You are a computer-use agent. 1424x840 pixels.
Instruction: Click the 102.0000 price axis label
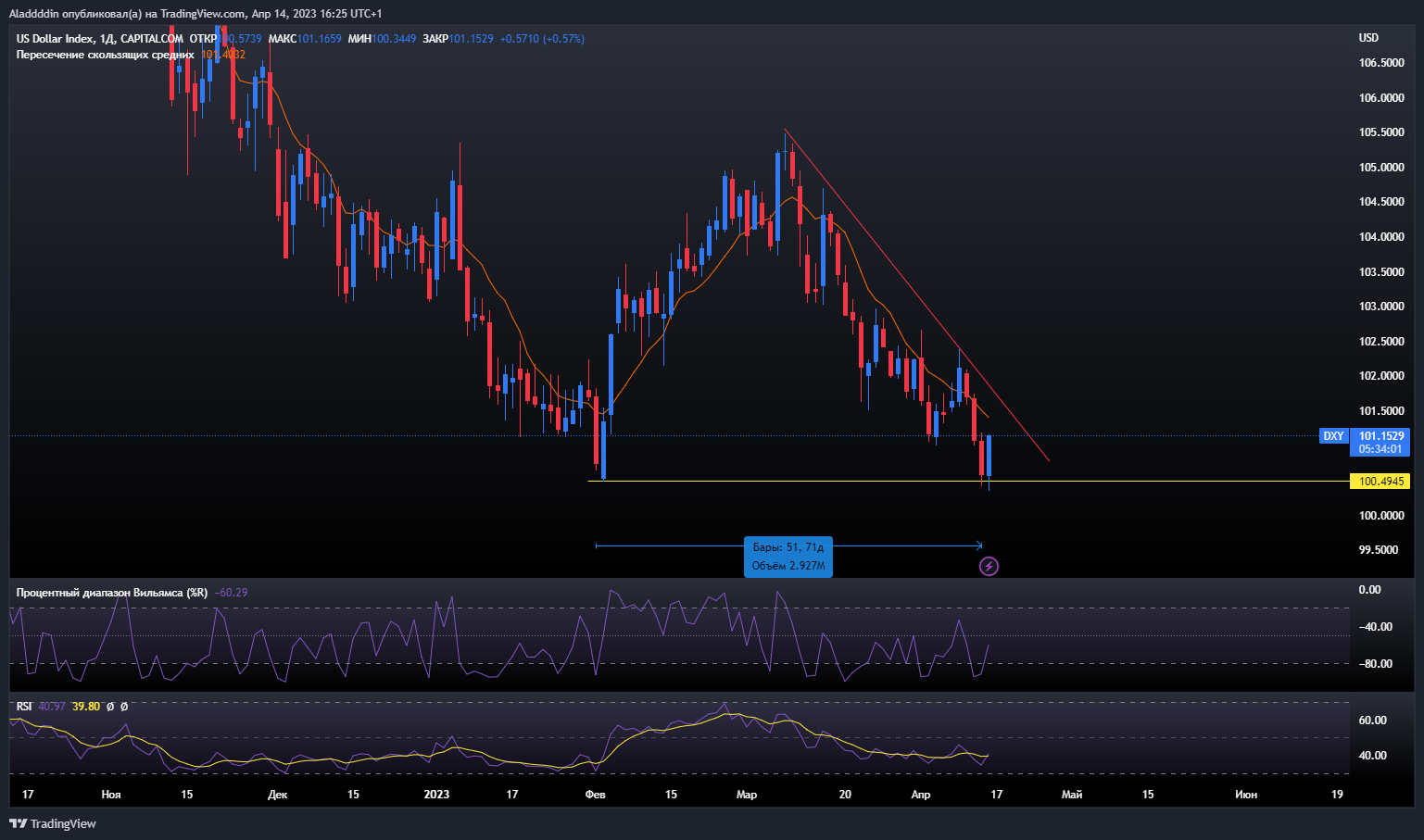(1381, 376)
